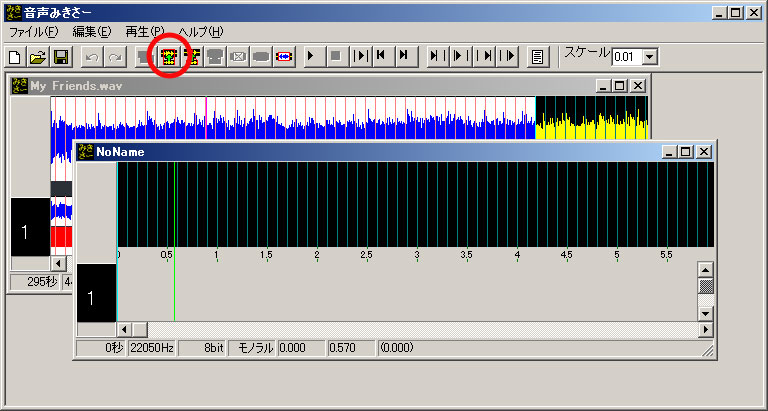Click the yellow-red mix paste icon beside paste

tap(192, 57)
